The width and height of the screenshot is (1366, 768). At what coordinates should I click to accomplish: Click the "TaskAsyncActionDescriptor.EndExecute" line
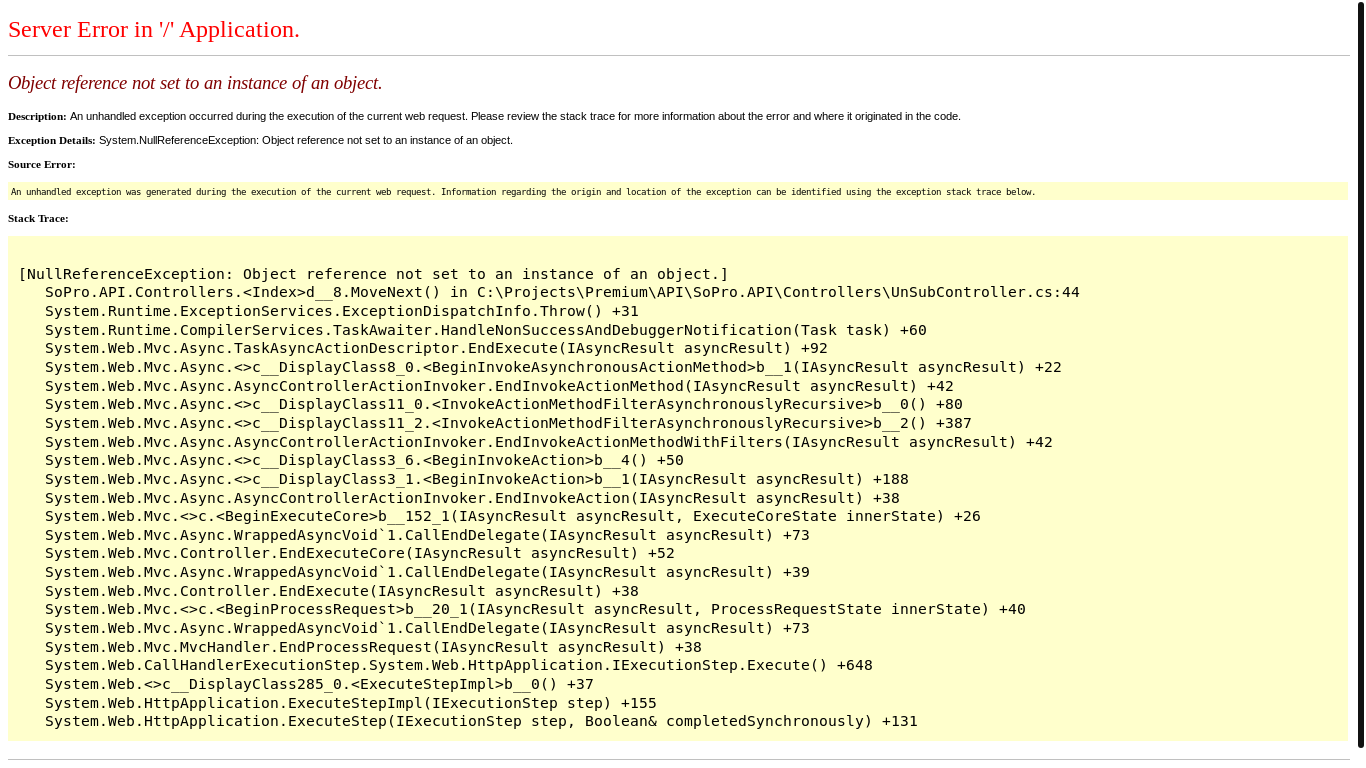point(436,348)
